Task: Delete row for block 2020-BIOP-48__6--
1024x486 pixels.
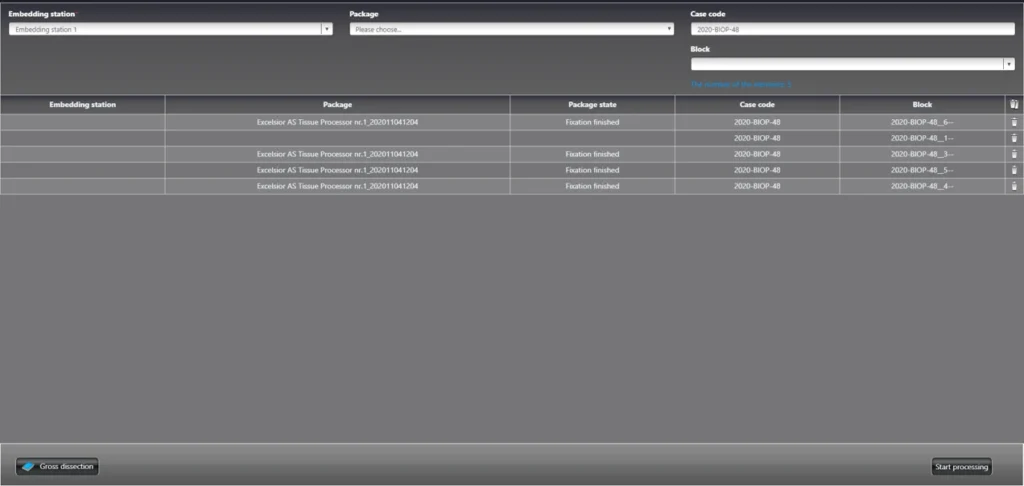Action: tap(1014, 122)
